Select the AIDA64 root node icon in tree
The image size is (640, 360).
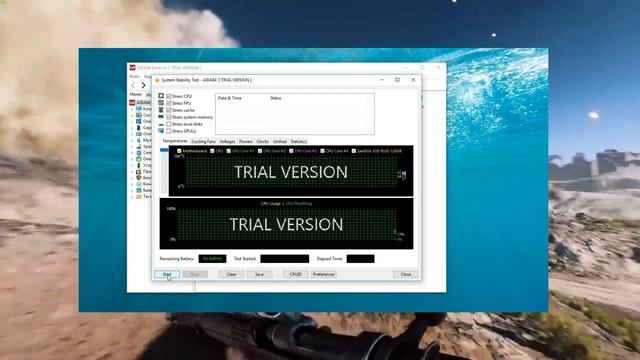coord(132,102)
